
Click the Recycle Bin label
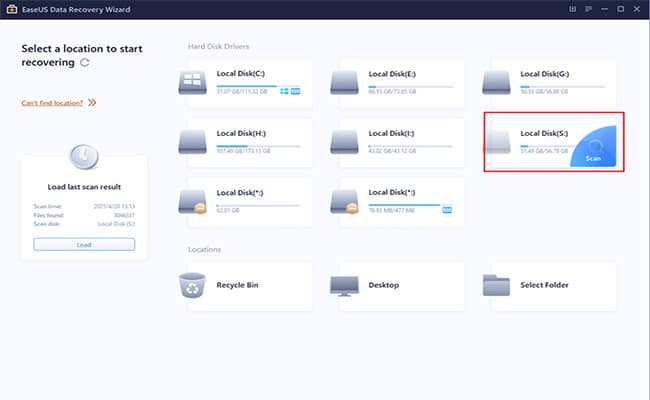237,285
